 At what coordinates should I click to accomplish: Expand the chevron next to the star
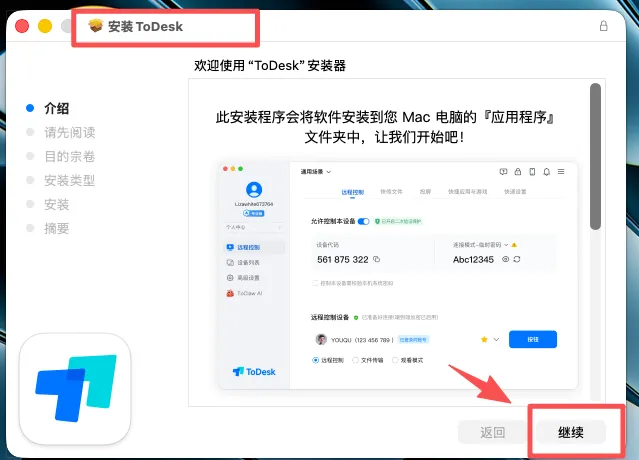496,339
